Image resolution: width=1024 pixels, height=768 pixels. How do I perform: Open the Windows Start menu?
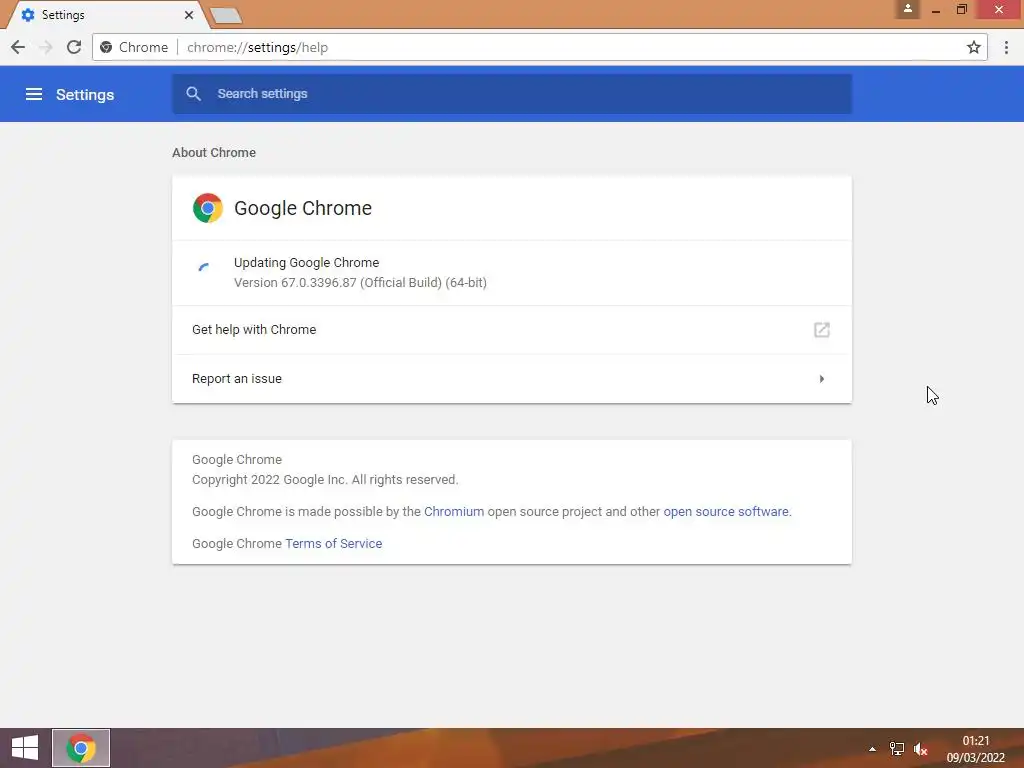(25, 748)
